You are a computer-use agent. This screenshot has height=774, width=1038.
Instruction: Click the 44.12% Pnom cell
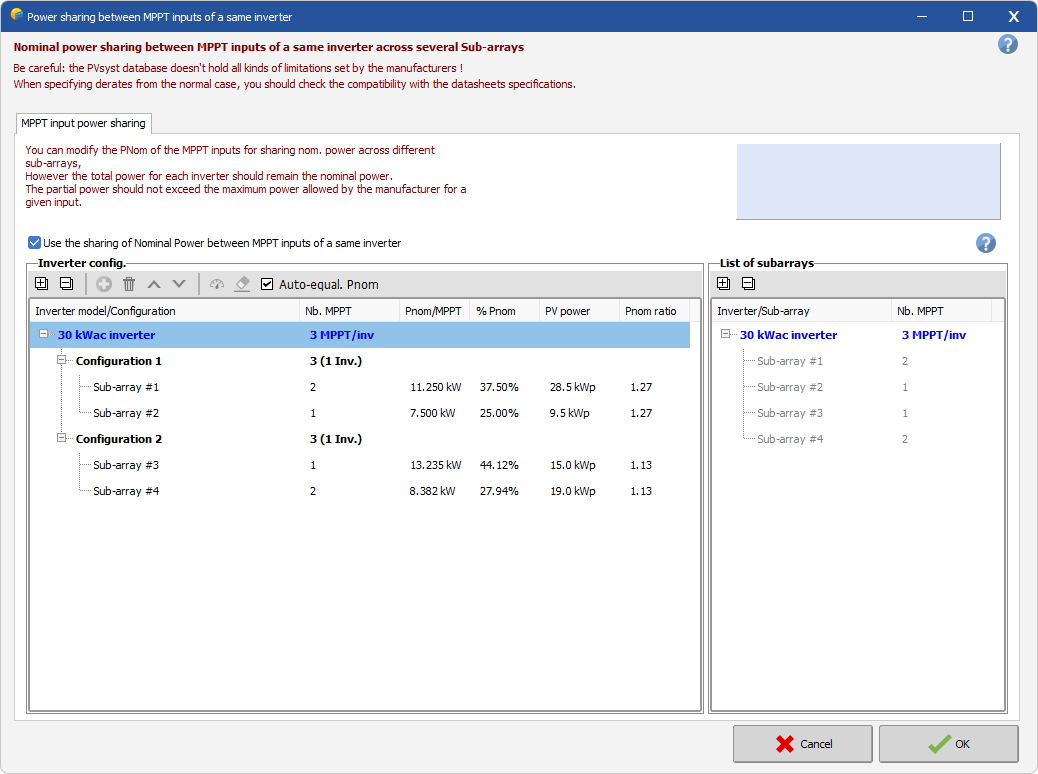(499, 465)
